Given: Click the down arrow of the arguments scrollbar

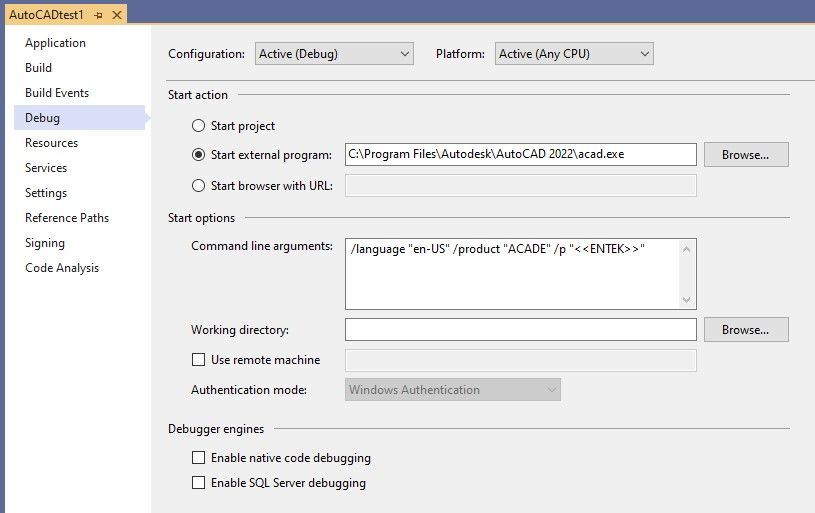Looking at the screenshot, I should point(686,299).
